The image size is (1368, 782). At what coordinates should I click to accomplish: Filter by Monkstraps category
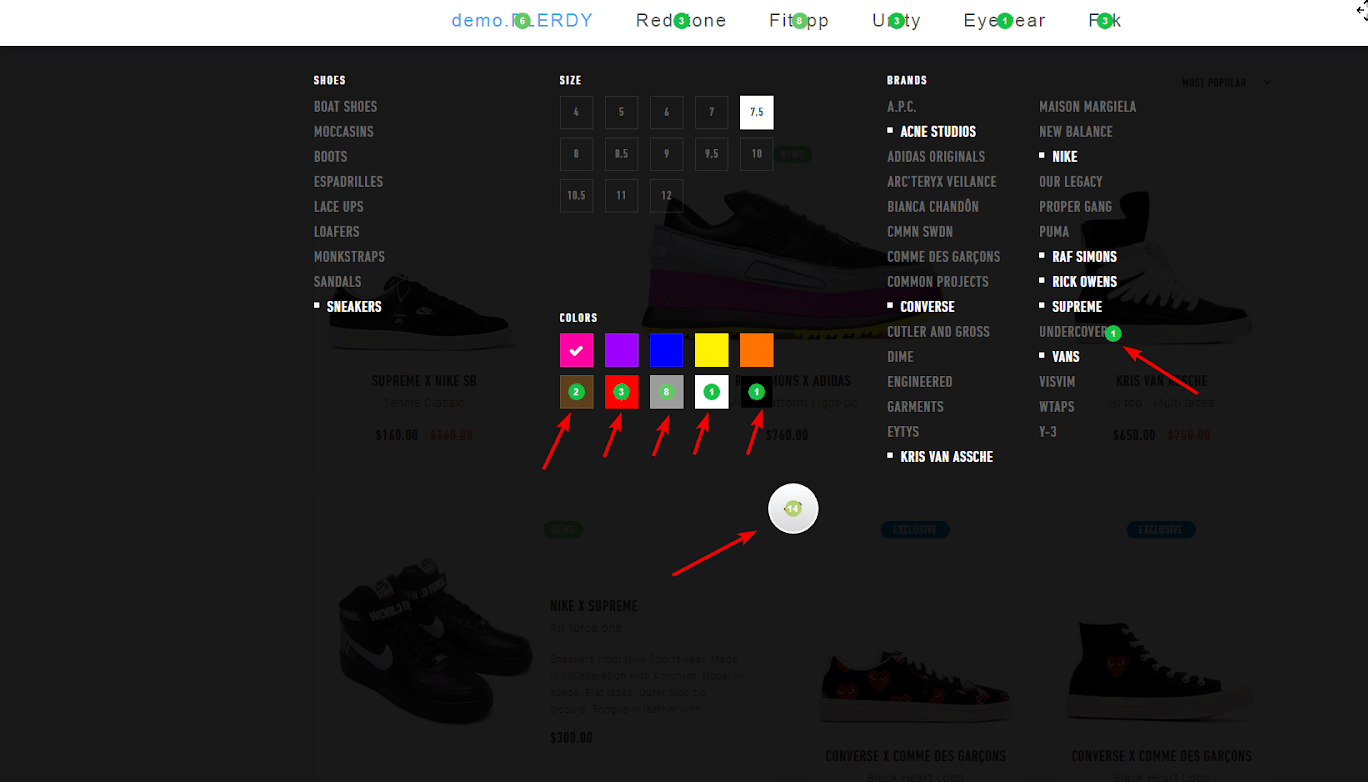(x=350, y=257)
